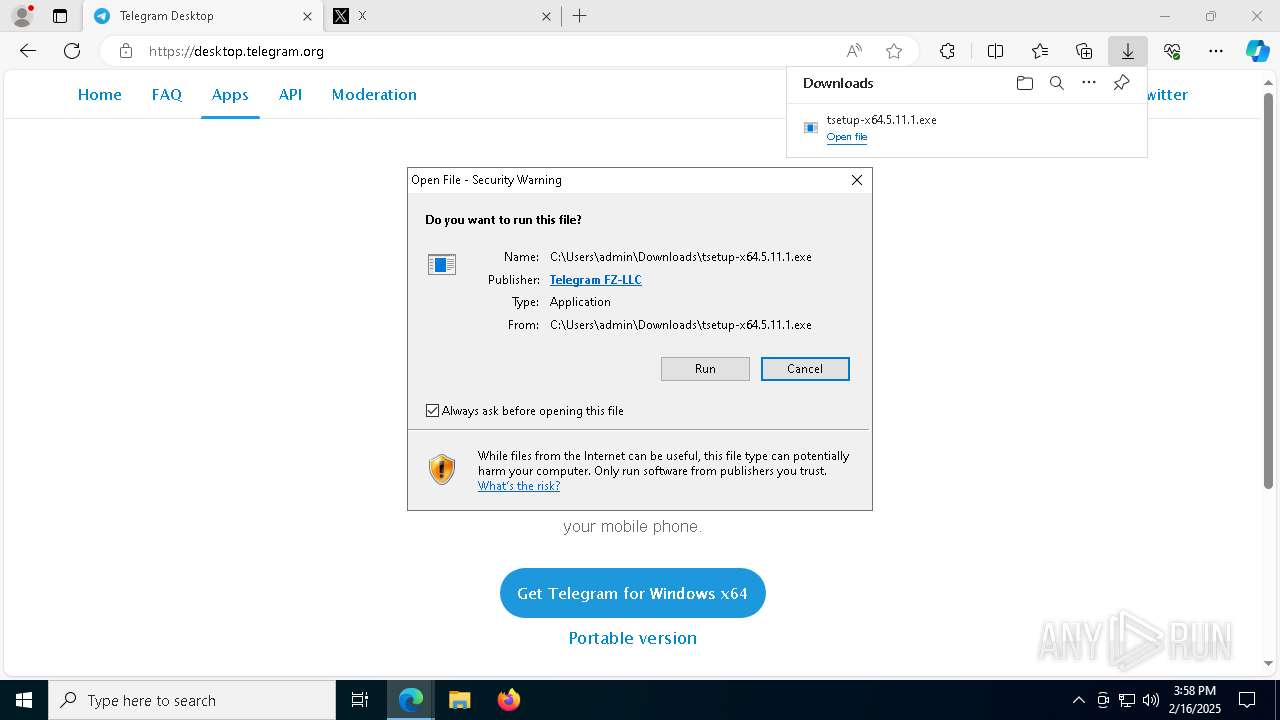The image size is (1280, 720).
Task: Select the Apps nav item
Action: pos(230,94)
